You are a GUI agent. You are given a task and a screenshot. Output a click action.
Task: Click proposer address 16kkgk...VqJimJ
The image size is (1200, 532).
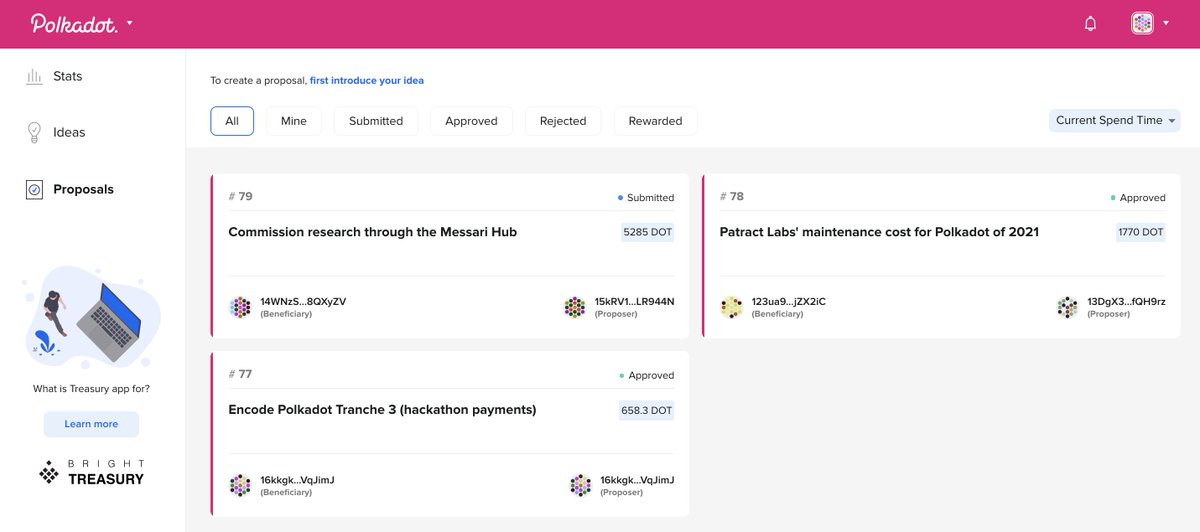[x=638, y=480]
